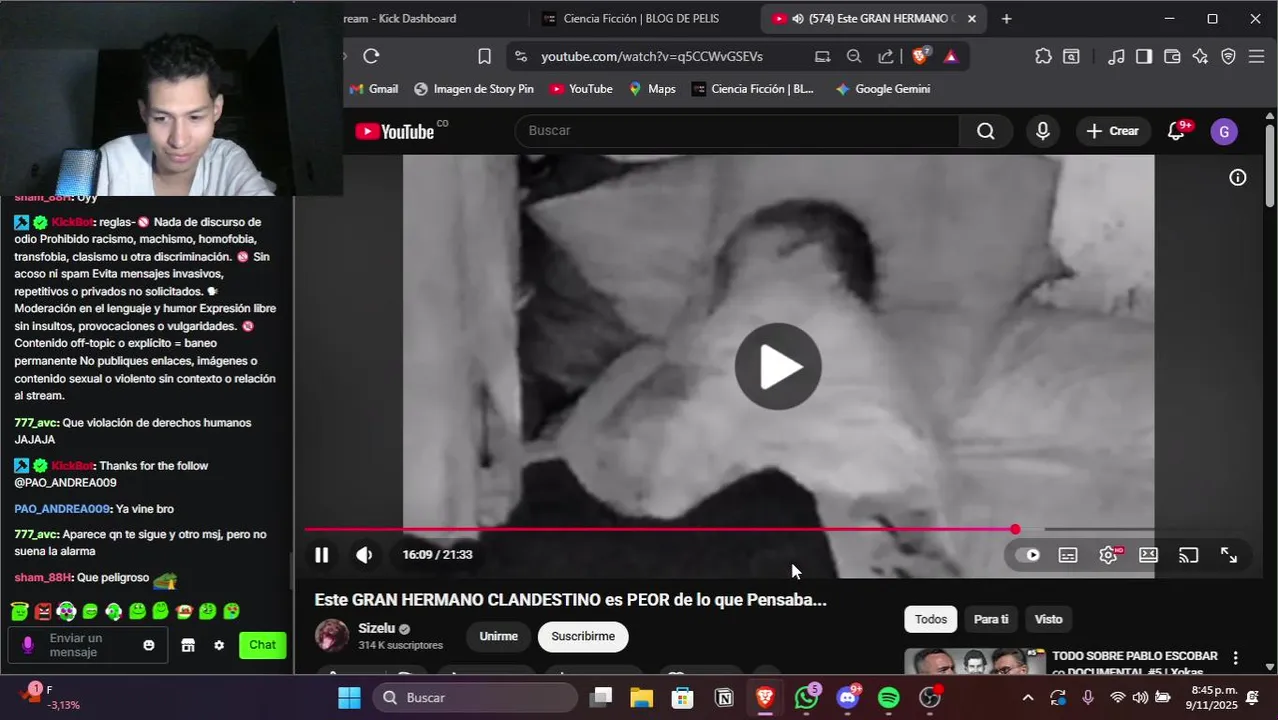This screenshot has height=720, width=1278.
Task: Click the YouTube Buscar search field
Action: 737,131
